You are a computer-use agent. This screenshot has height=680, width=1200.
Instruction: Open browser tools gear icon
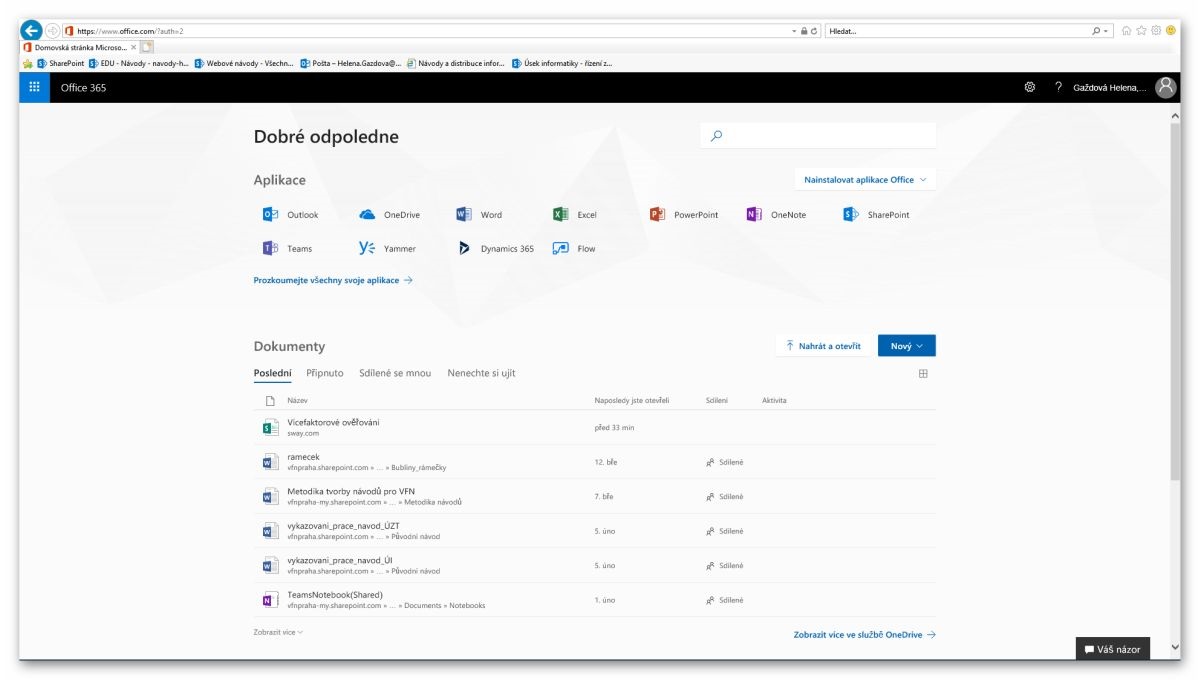point(1156,30)
